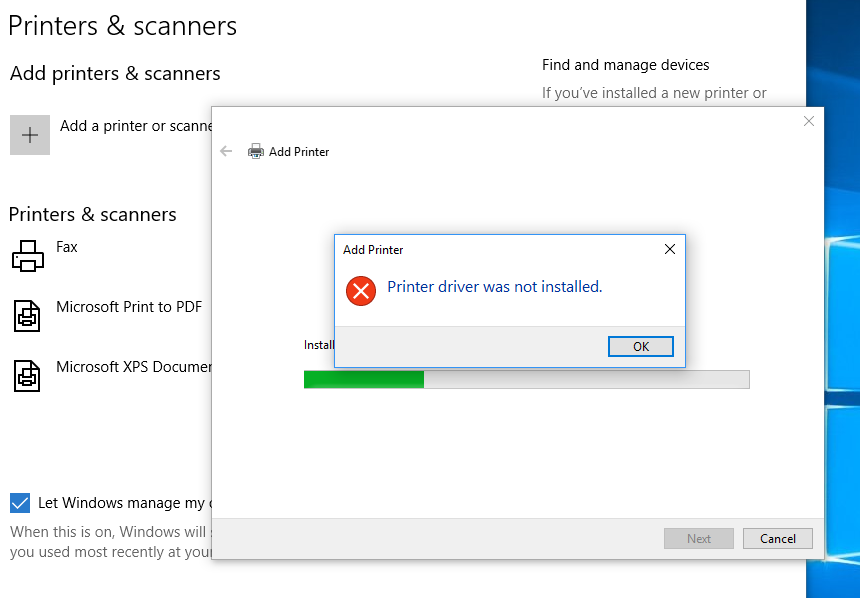Close the error message dialog with X

click(670, 249)
